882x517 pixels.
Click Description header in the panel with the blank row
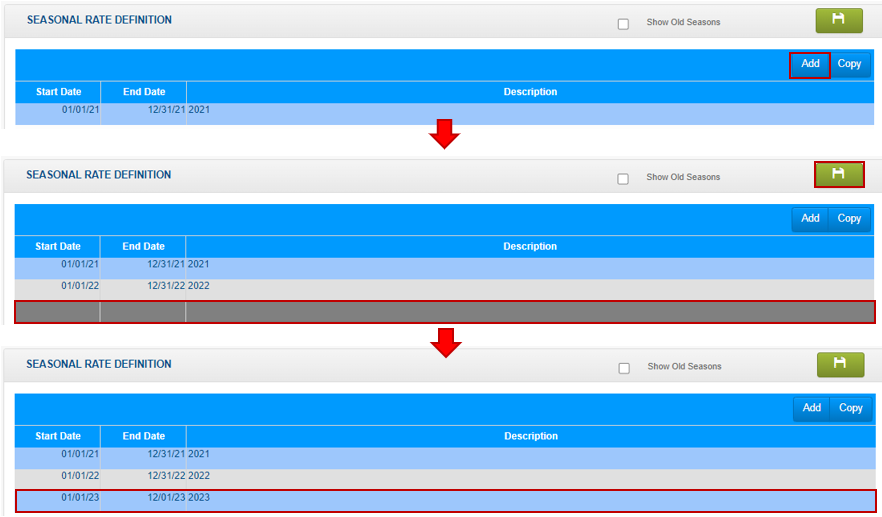click(x=530, y=247)
